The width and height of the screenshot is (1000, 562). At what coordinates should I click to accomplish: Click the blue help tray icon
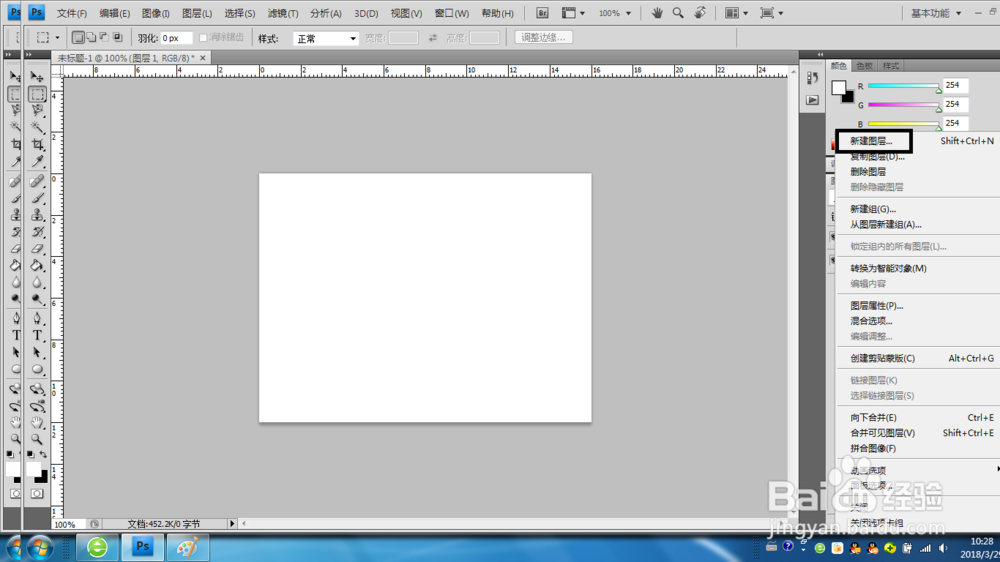coord(788,547)
